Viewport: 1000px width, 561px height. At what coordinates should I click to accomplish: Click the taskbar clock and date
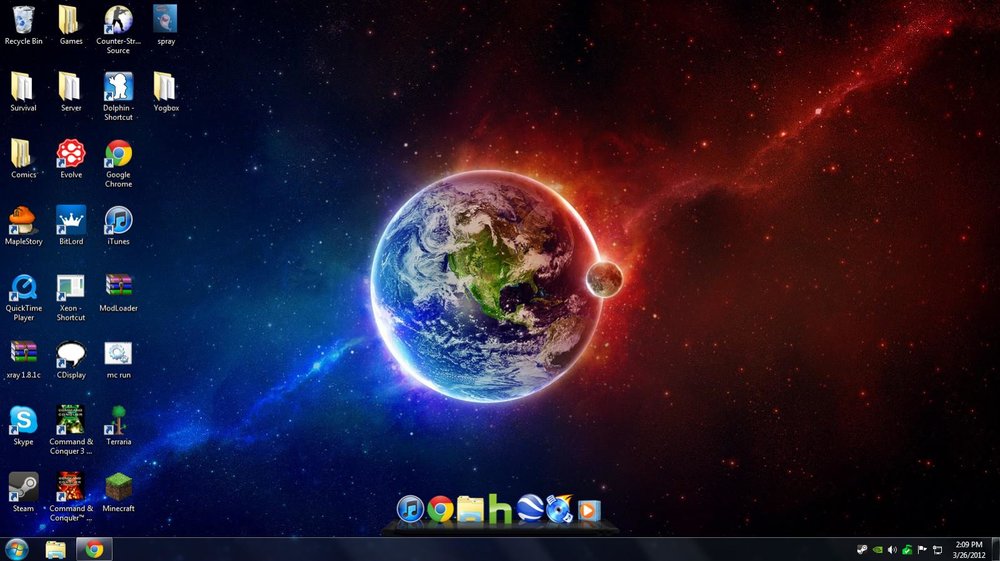(969, 550)
